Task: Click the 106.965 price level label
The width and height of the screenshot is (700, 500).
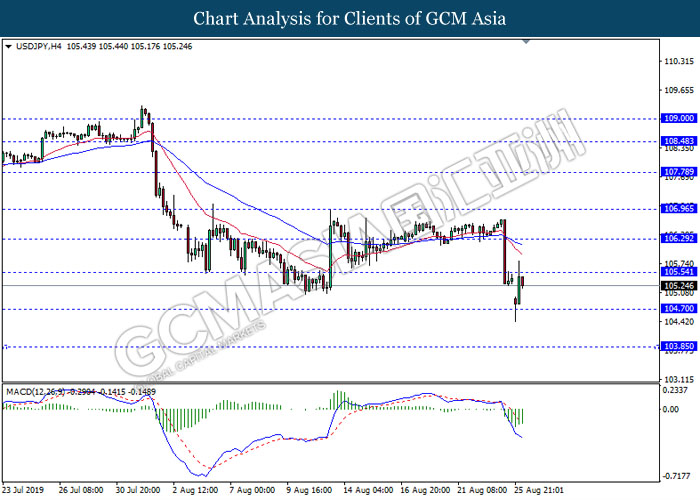Action: (679, 208)
